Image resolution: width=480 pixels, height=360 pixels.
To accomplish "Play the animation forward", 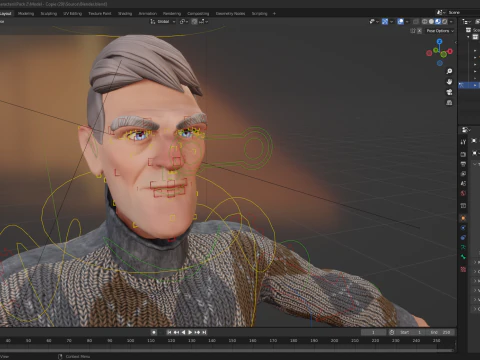I will (x=190, y=332).
